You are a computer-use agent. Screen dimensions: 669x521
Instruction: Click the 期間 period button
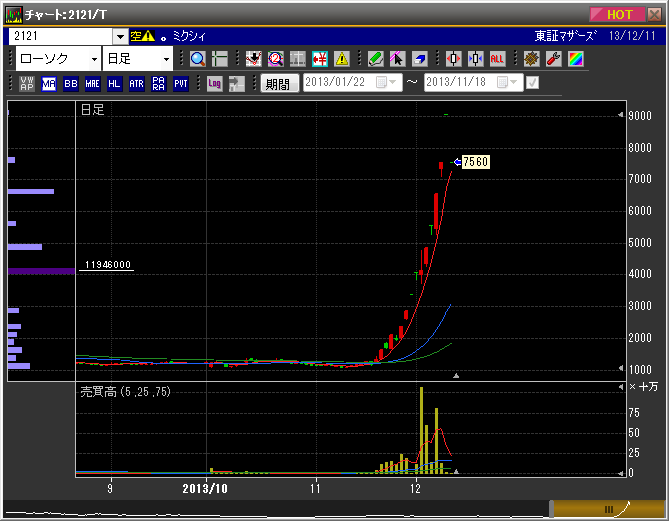point(278,84)
